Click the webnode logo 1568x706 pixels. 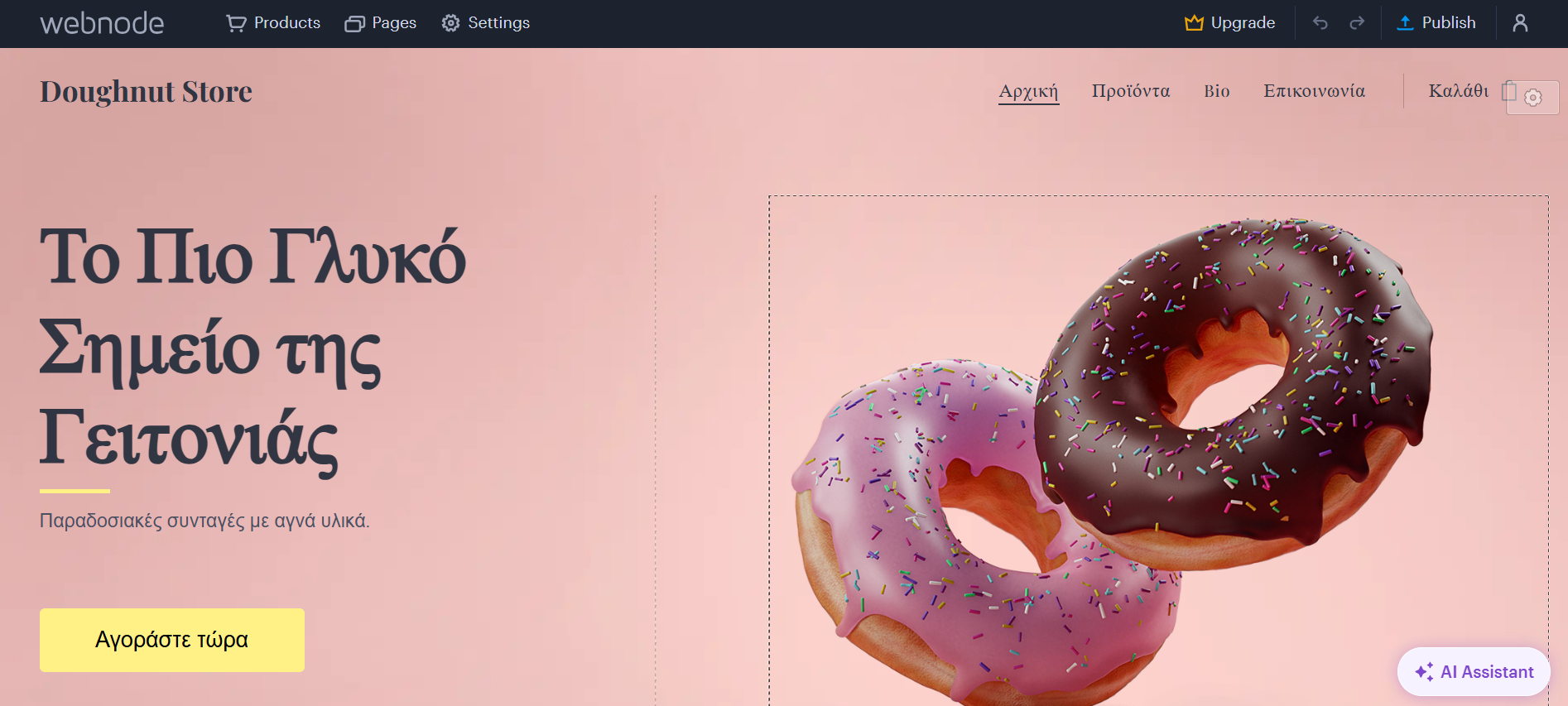[102, 23]
